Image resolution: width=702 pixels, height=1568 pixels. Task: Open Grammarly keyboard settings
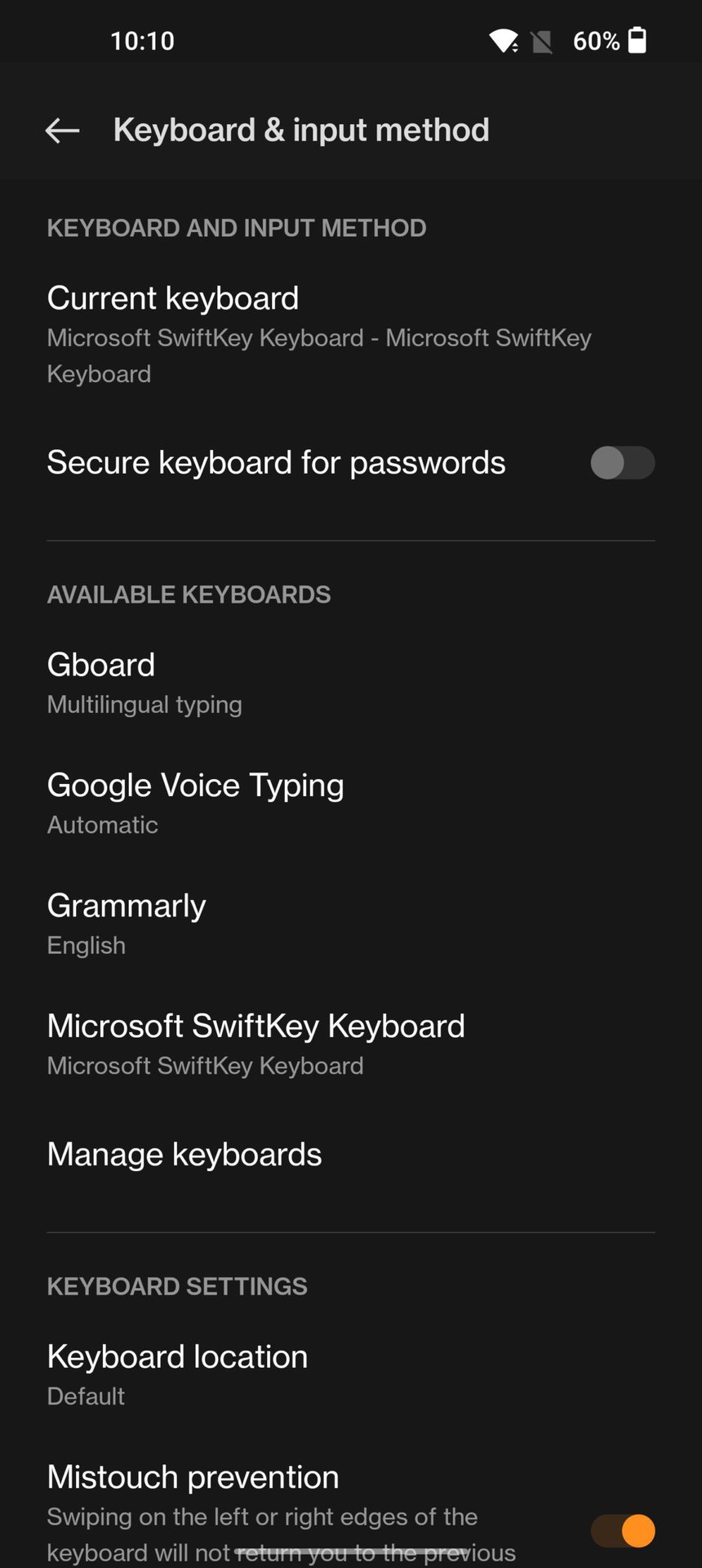point(127,923)
